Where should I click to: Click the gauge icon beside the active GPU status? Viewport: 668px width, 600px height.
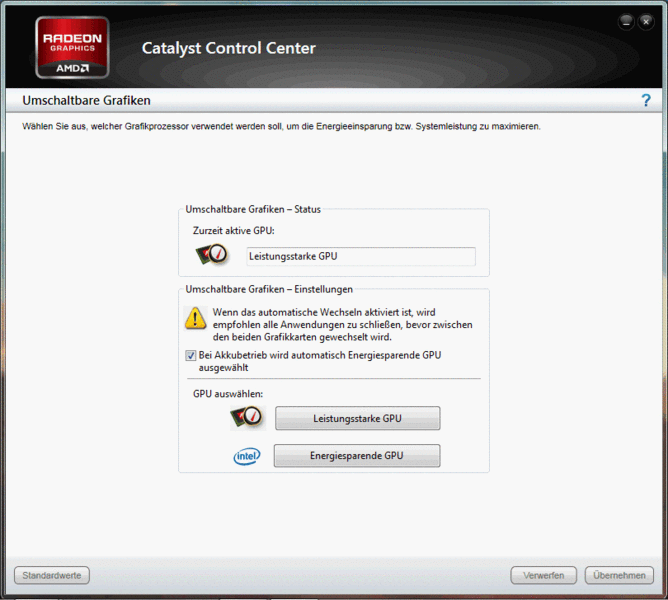[x=212, y=255]
